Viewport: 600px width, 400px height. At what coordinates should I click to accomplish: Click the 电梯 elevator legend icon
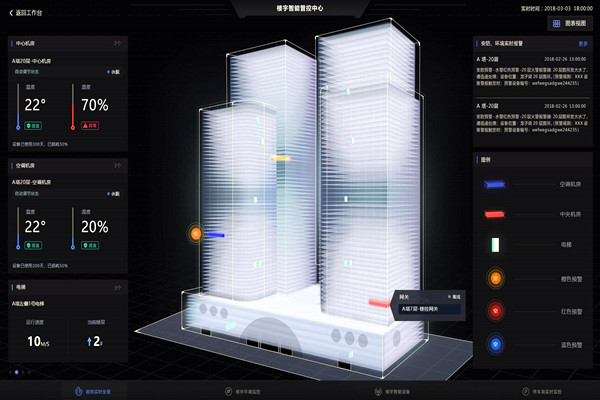pyautogui.click(x=494, y=245)
